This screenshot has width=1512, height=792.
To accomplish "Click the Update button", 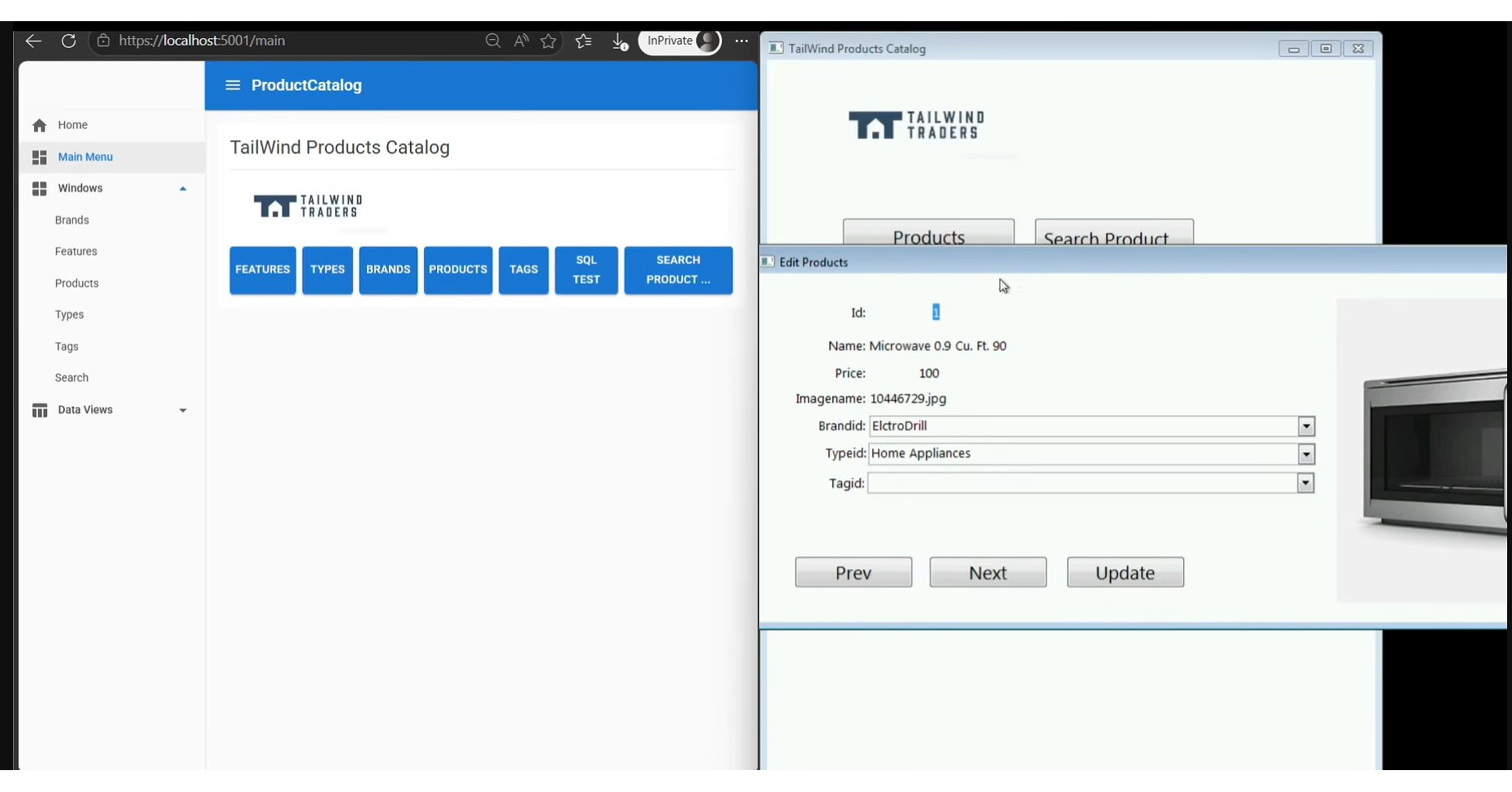I will tap(1125, 573).
